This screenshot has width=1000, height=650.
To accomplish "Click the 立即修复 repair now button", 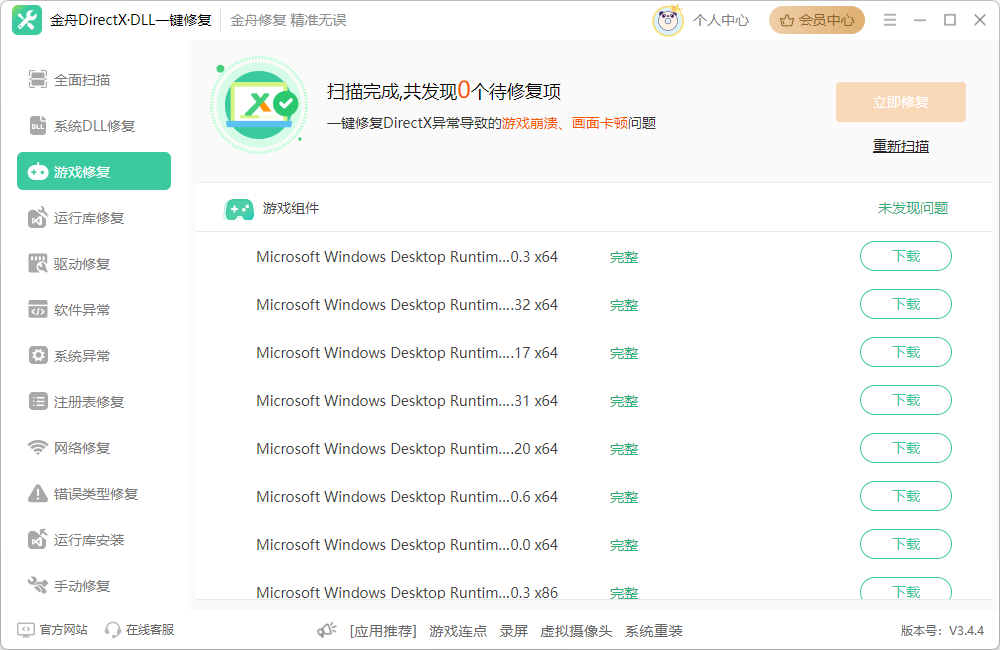I will [x=900, y=102].
